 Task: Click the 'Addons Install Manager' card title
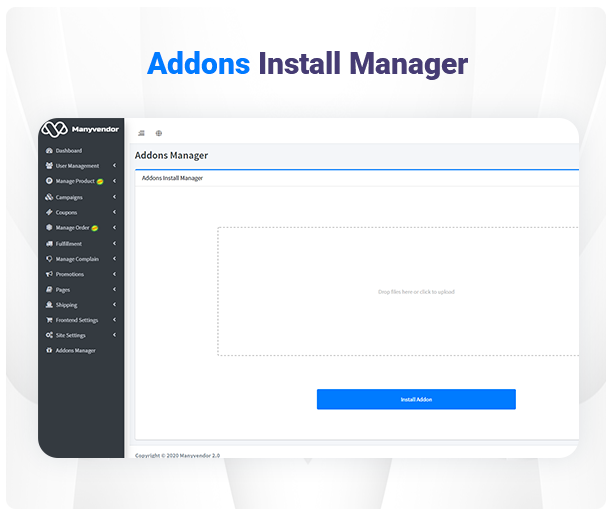point(172,178)
